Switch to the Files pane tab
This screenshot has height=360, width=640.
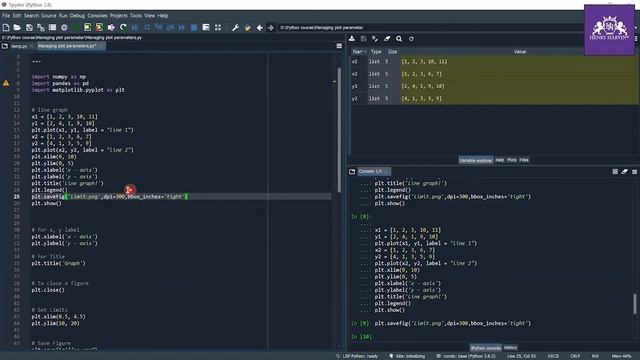point(524,160)
